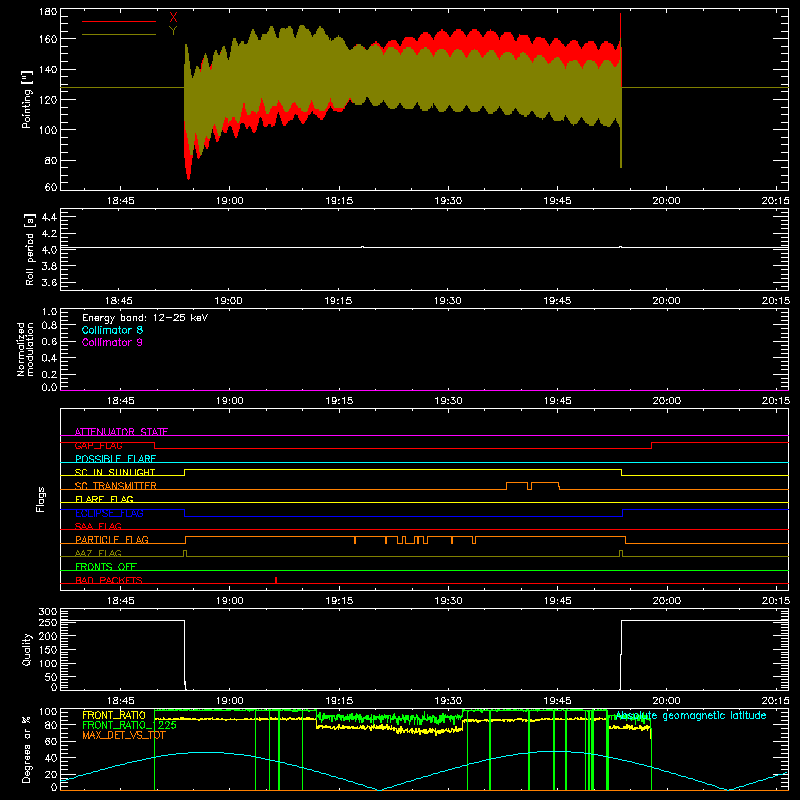This screenshot has width=800, height=800.
Task: Click the red BAD_PACKETS spike marker
Action: pyautogui.click(x=276, y=580)
